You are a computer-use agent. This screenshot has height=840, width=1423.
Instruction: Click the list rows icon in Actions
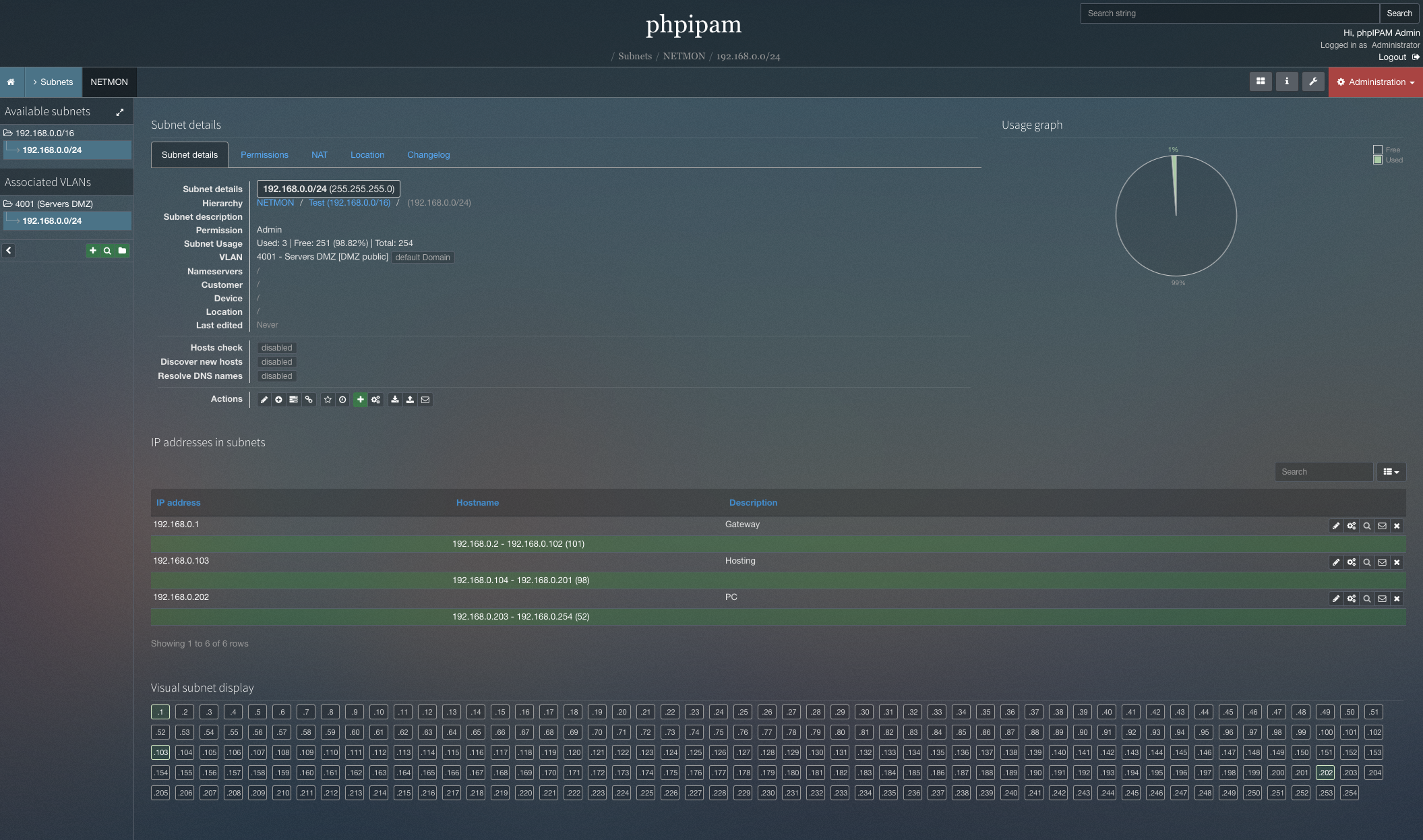(293, 400)
